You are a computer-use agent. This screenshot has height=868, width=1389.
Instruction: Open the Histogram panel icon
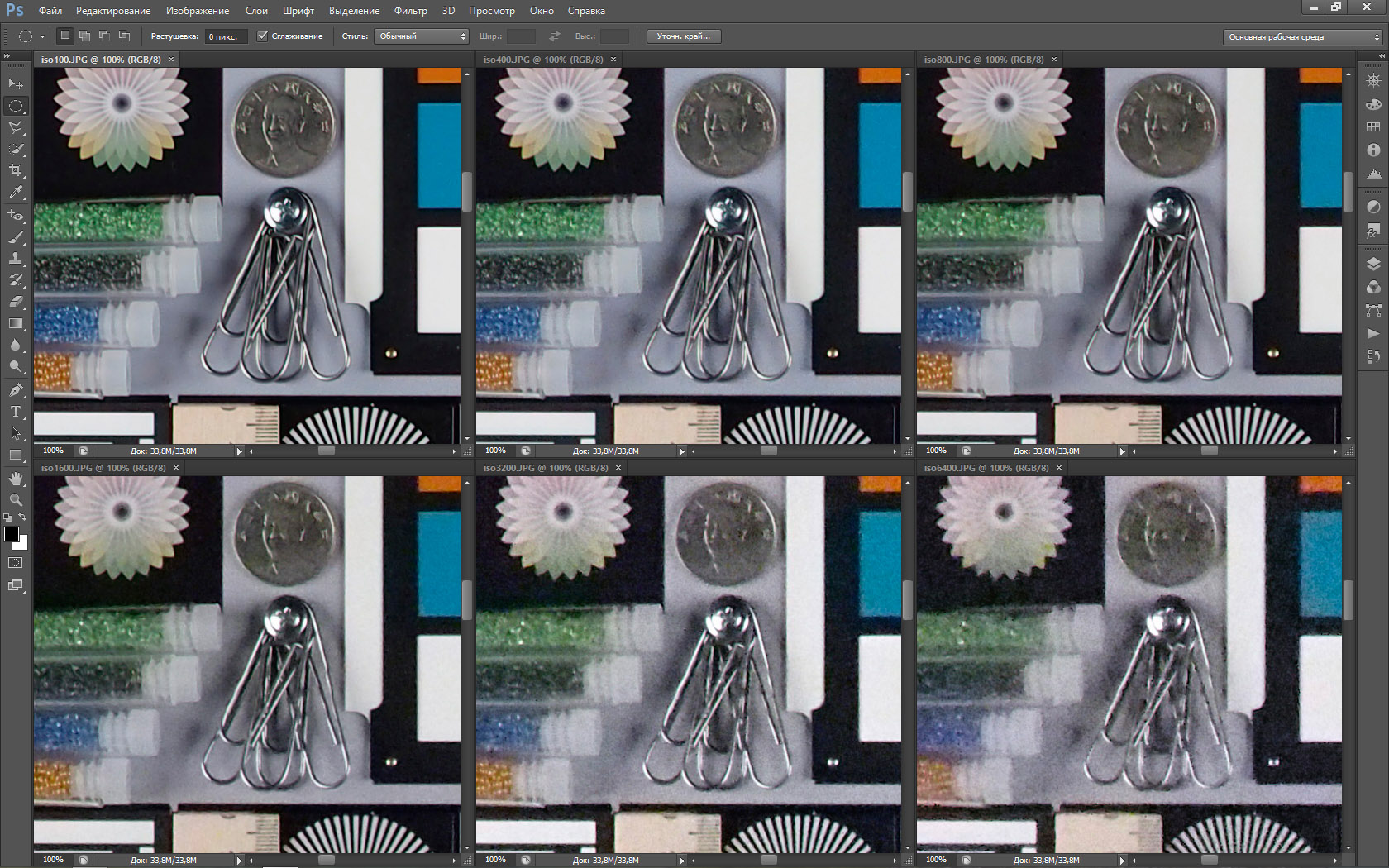coord(1373,174)
